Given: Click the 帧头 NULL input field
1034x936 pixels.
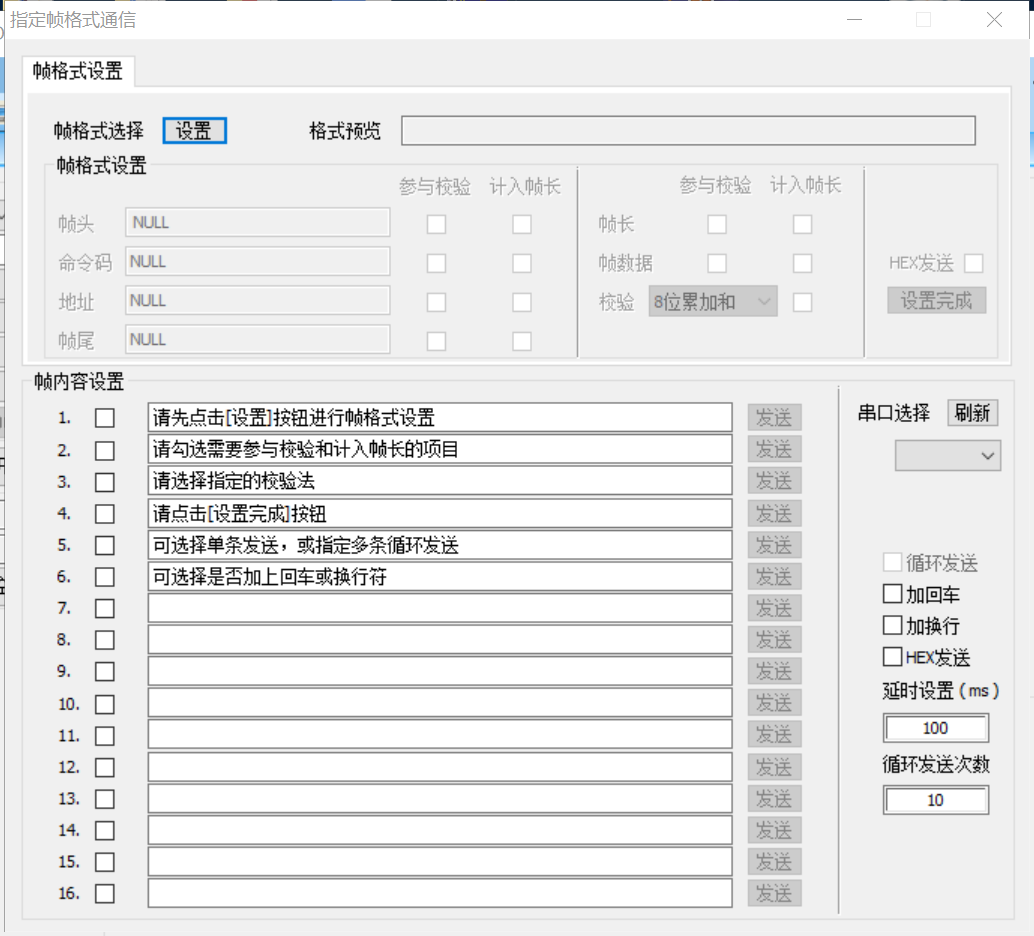Looking at the screenshot, I should coord(258,223).
